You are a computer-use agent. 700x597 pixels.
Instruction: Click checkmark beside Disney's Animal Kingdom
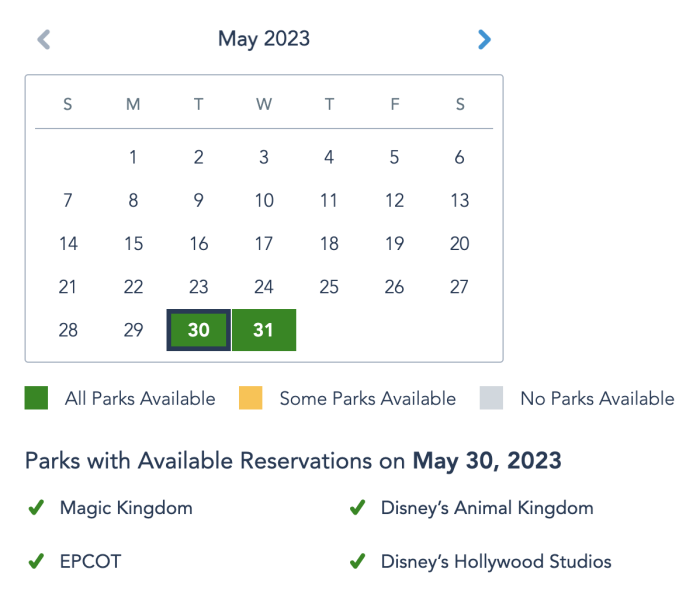coord(357,508)
